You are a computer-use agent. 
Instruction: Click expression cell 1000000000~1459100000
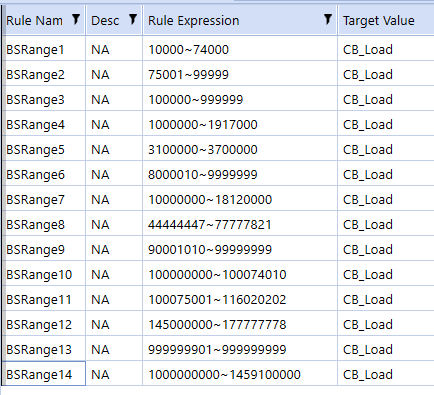tap(240, 373)
